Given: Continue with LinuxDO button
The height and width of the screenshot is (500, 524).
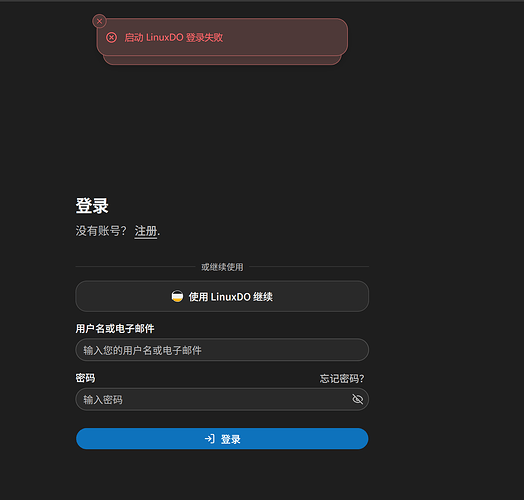Looking at the screenshot, I should 222,296.
